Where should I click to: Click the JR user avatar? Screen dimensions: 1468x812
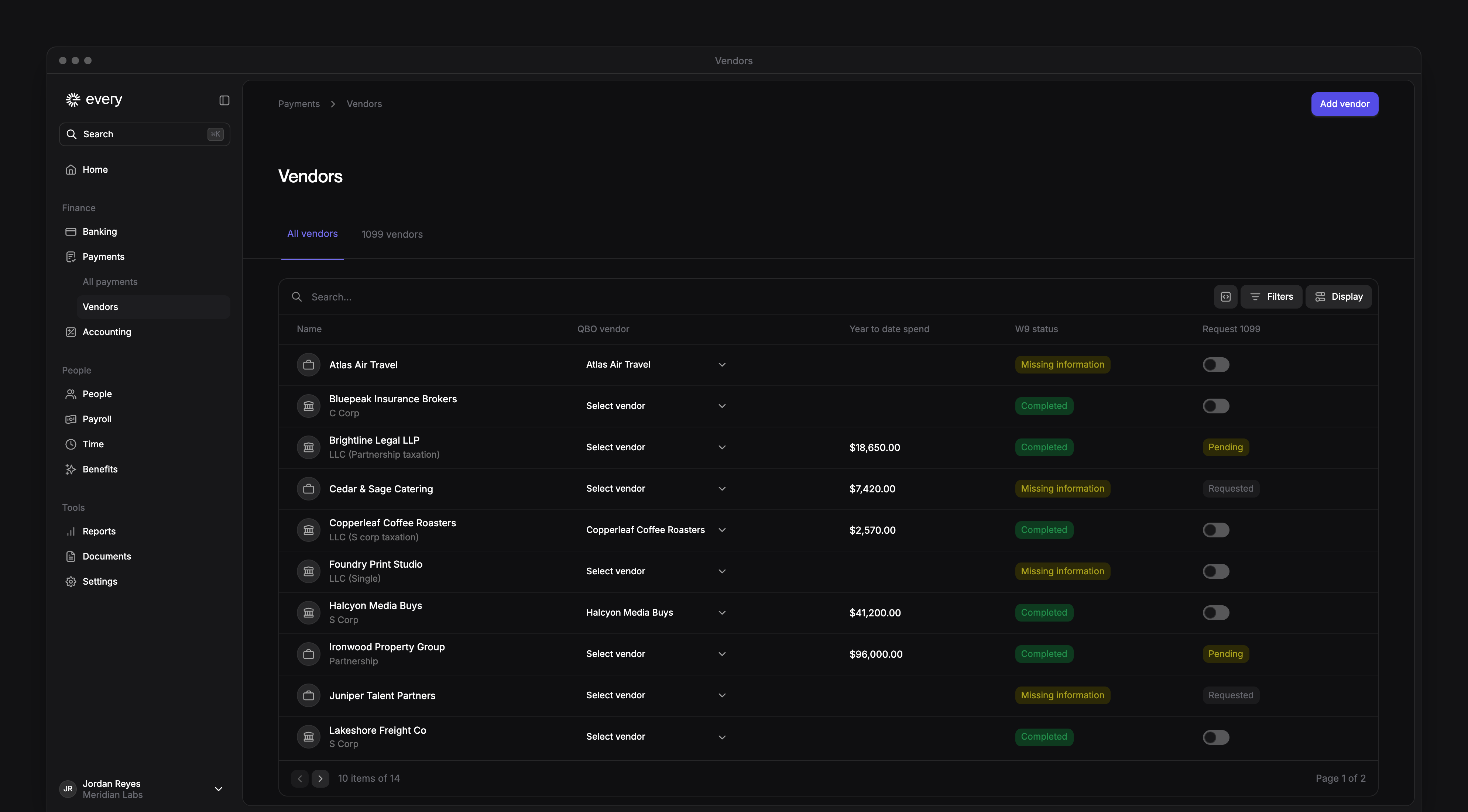coord(68,789)
